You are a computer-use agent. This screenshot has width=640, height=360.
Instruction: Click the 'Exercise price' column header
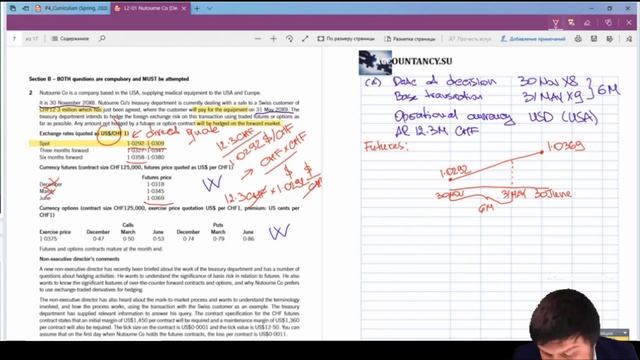pyautogui.click(x=55, y=232)
